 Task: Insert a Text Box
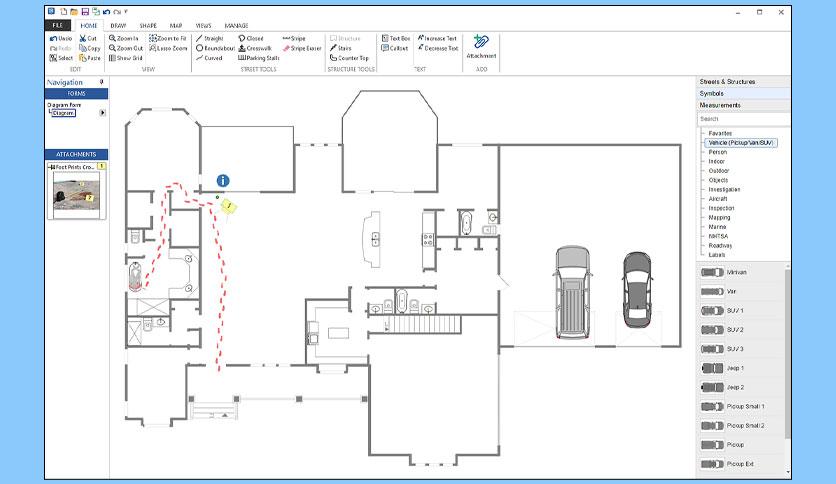click(x=396, y=38)
